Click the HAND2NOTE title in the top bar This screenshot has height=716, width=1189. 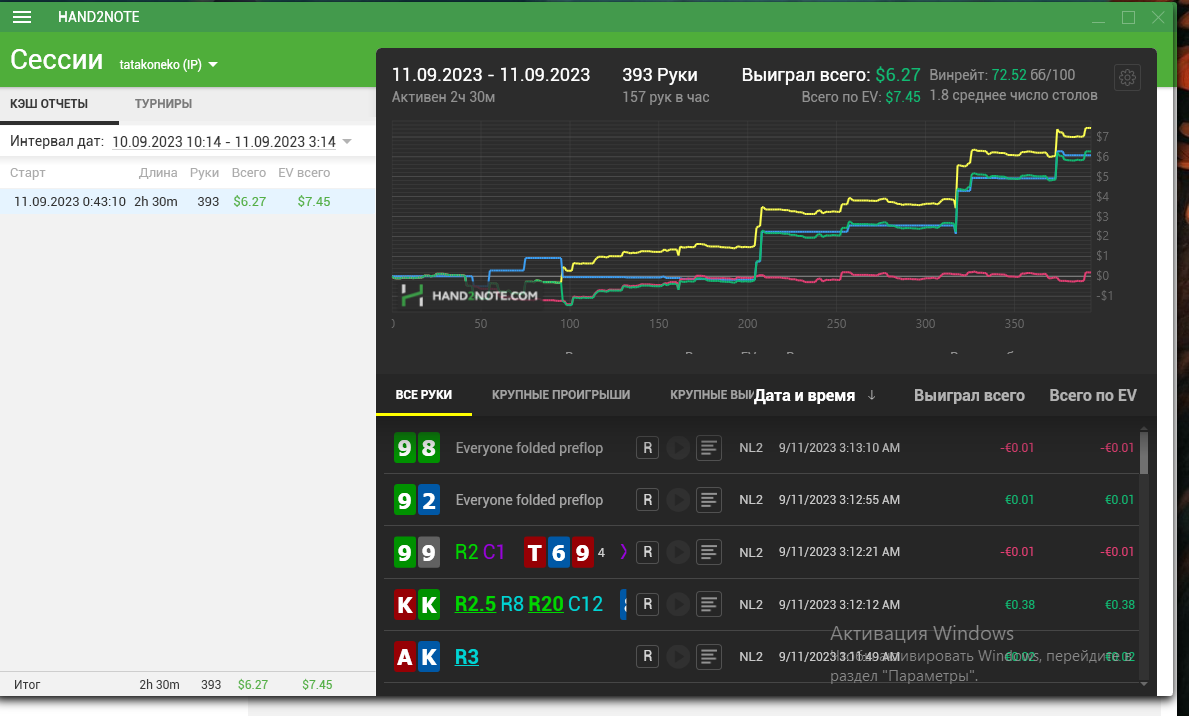99,17
